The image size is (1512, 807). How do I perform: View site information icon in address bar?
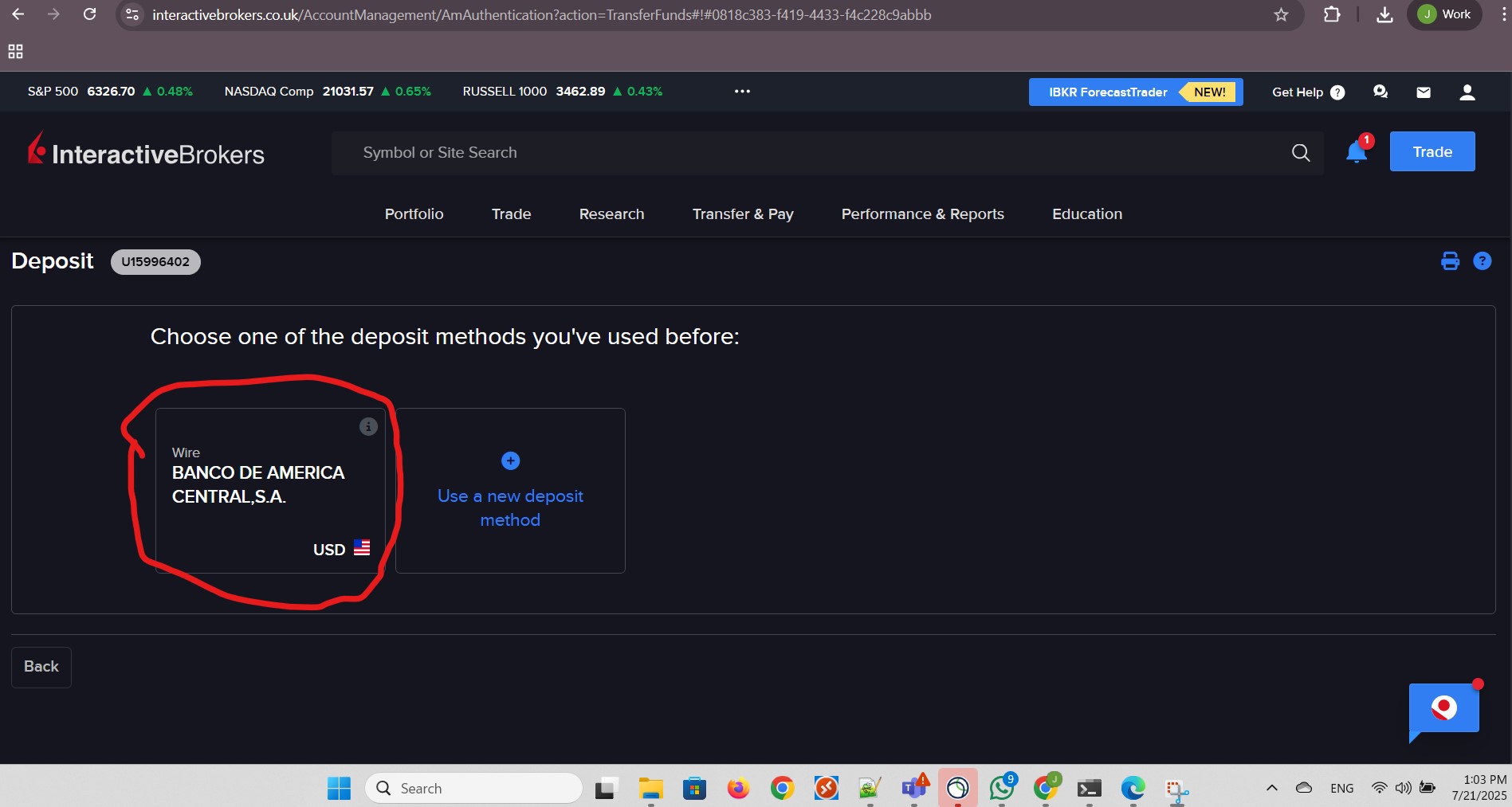click(x=133, y=14)
